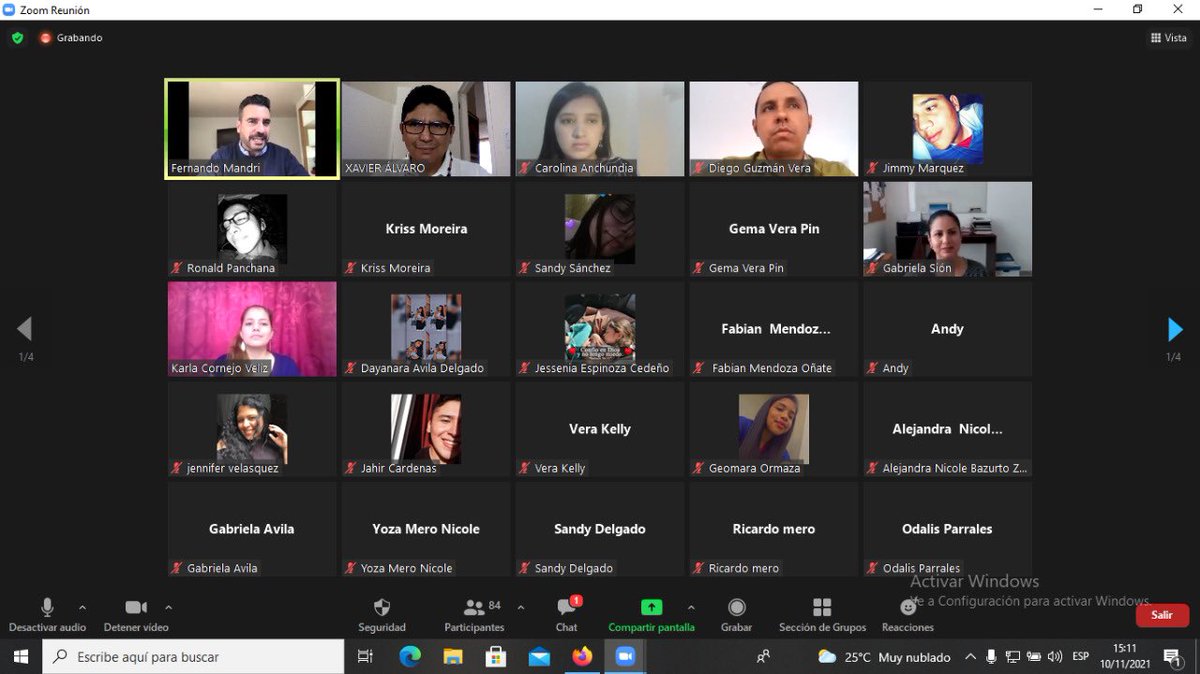Select Karla Cornejo Veliz's video tile

click(252, 329)
